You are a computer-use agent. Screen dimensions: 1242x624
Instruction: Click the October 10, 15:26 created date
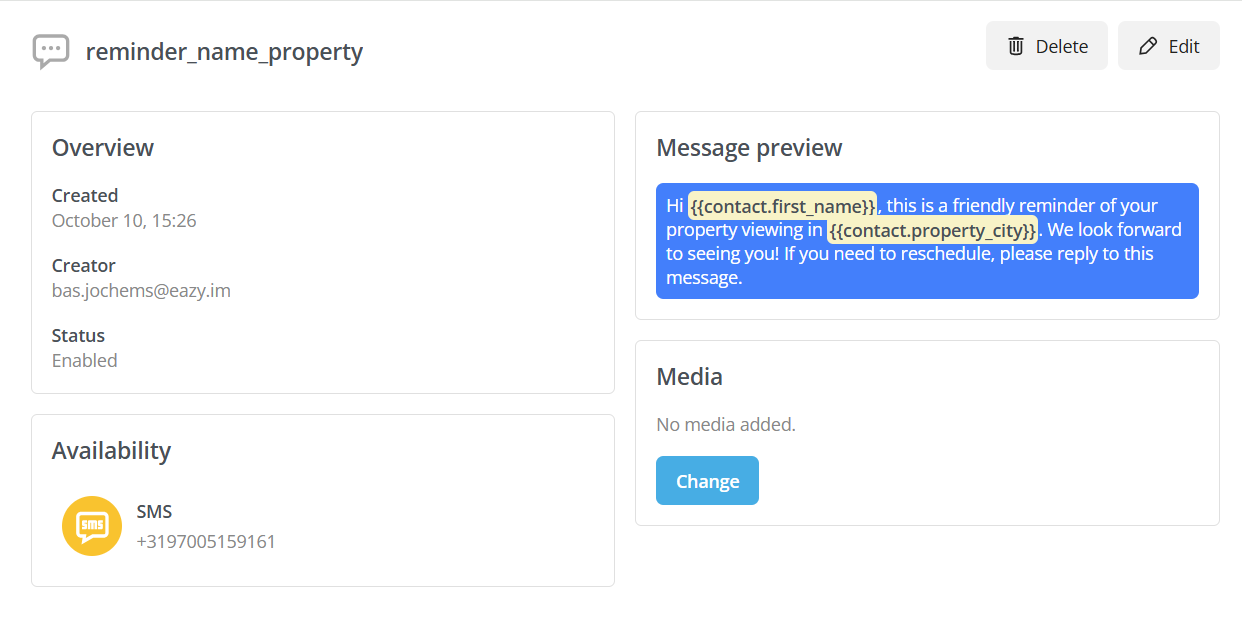pos(124,221)
